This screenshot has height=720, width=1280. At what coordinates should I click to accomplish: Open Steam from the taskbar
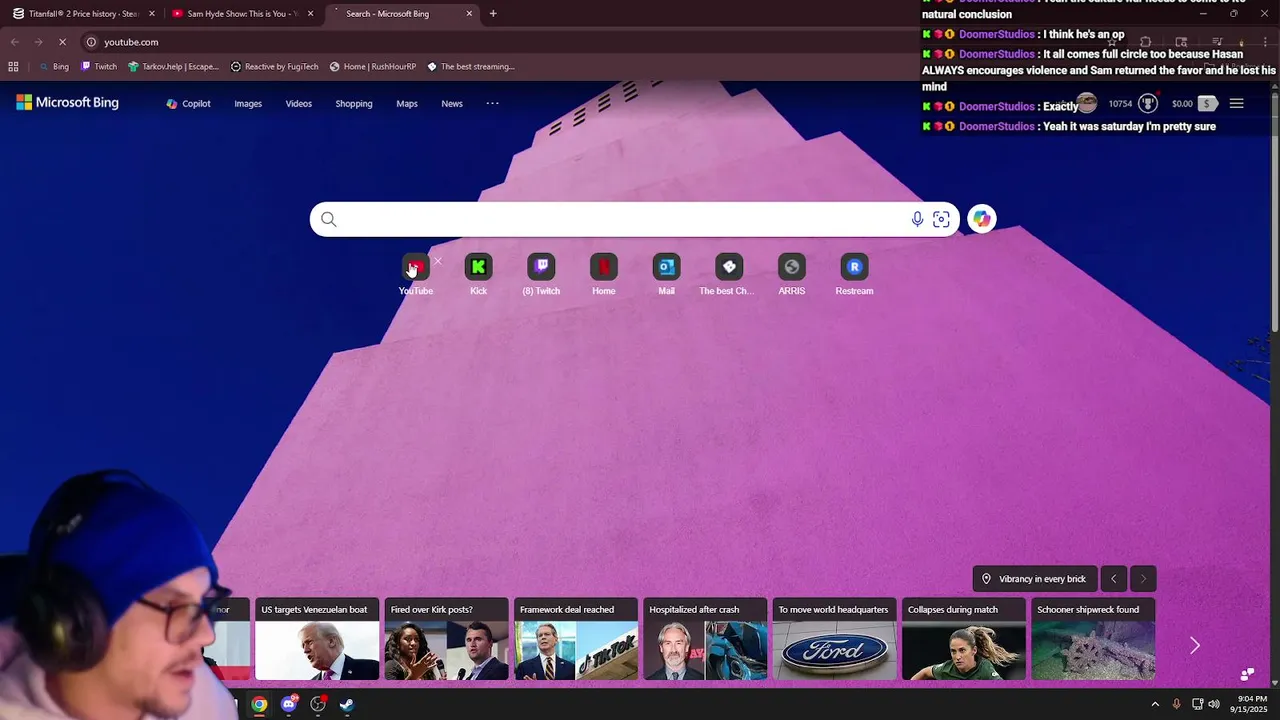(x=346, y=704)
